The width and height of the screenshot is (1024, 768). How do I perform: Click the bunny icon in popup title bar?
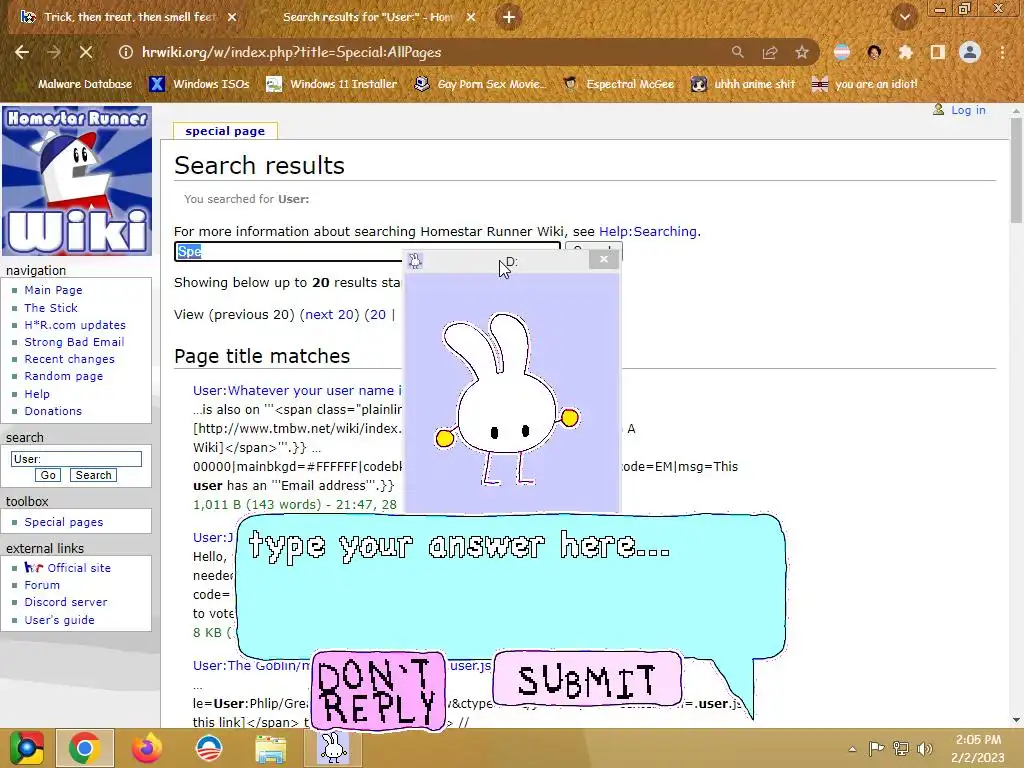415,261
